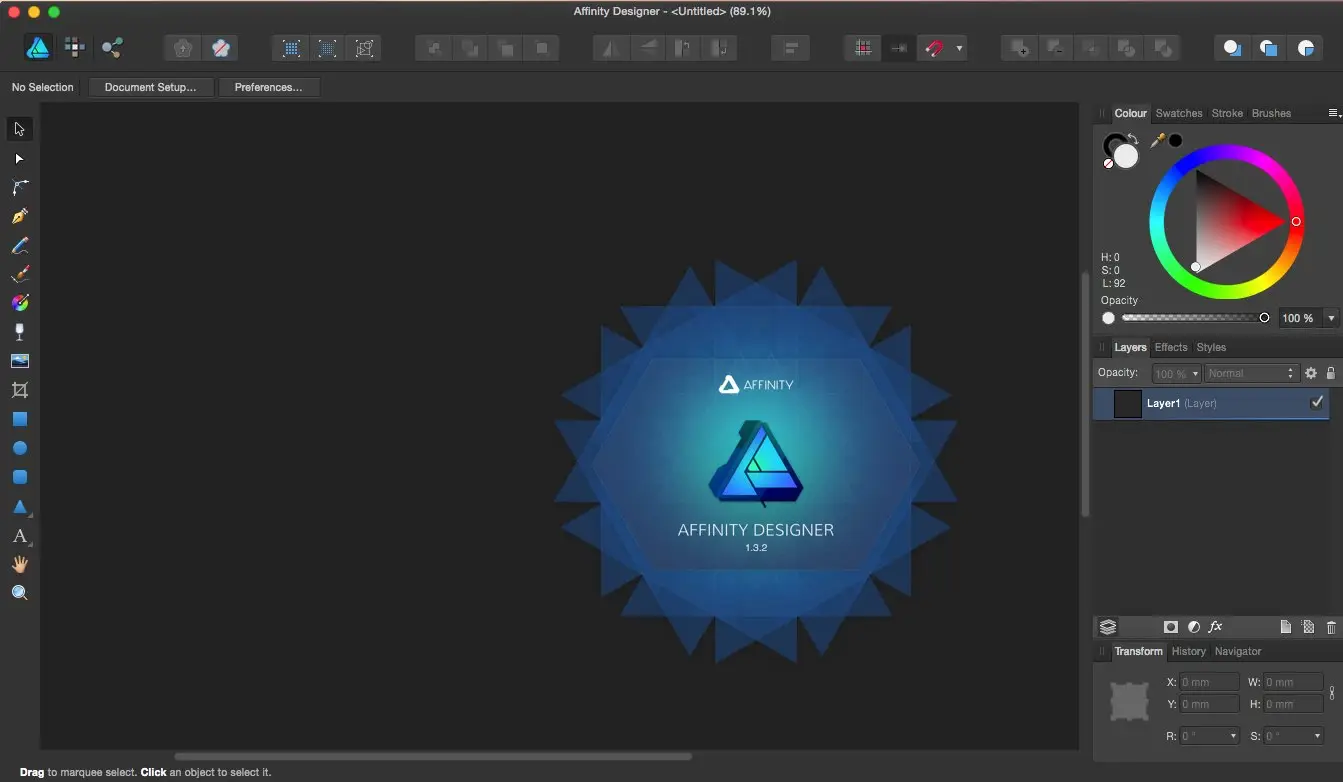Select the Fill (gradient) tool
Screen dimensions: 1343x782
[19, 303]
